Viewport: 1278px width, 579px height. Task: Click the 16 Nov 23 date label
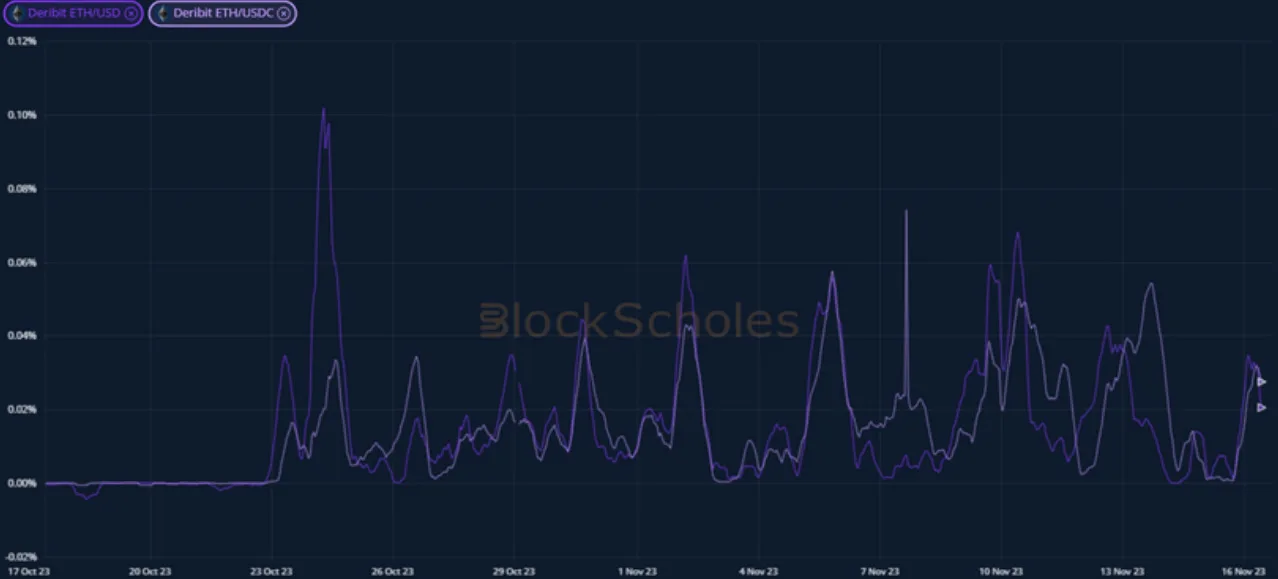coord(1244,572)
